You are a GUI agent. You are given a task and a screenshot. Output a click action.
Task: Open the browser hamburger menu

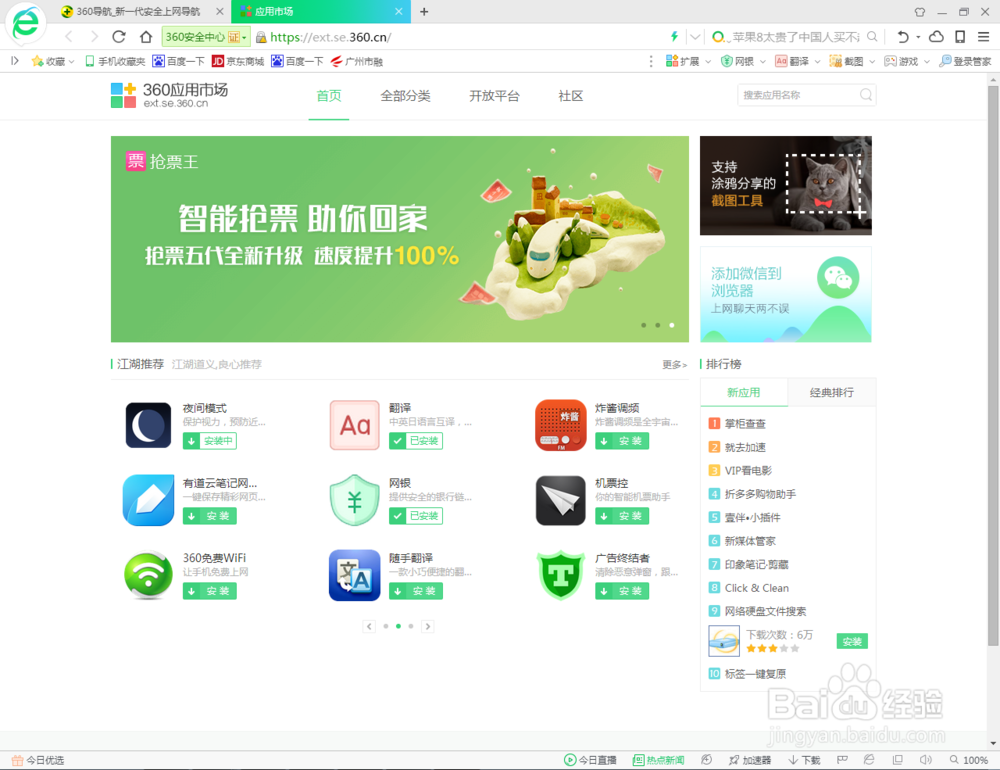983,37
